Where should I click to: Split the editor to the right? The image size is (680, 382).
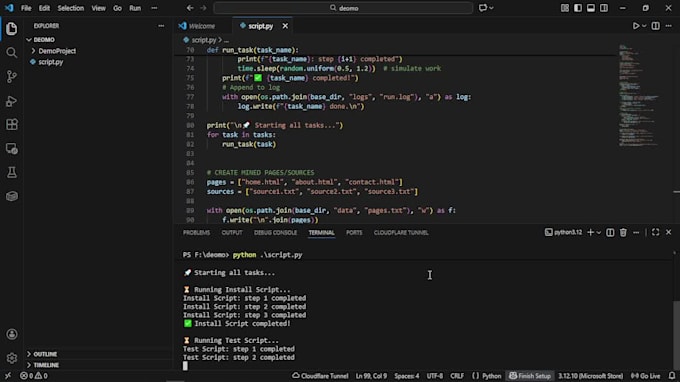[655, 26]
